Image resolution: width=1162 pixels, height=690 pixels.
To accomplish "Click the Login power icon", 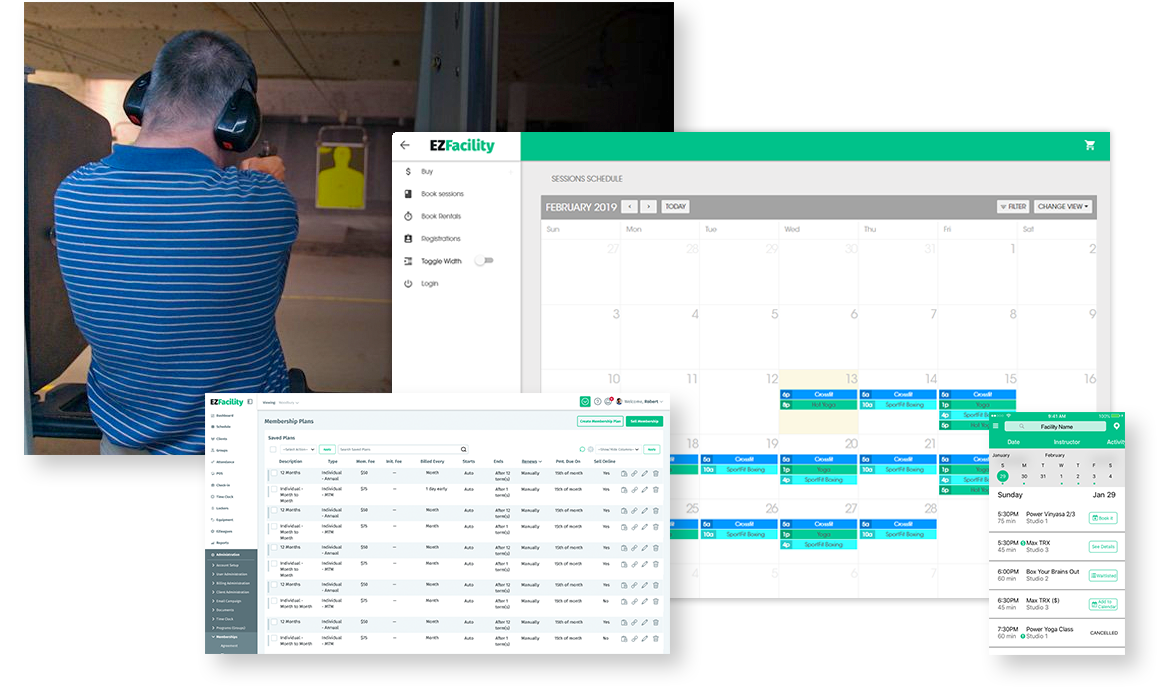I will 408,284.
